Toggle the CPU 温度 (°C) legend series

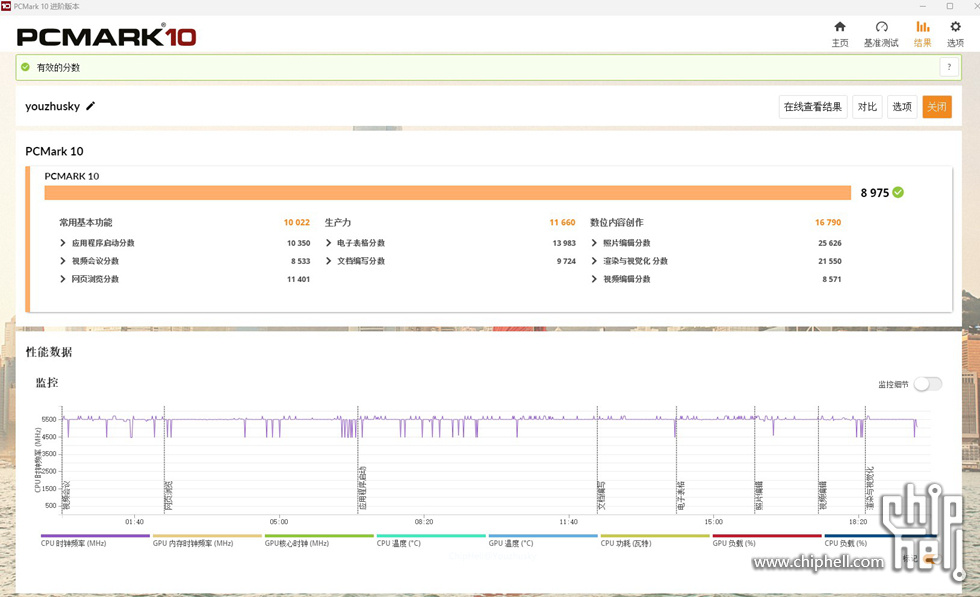click(x=431, y=540)
